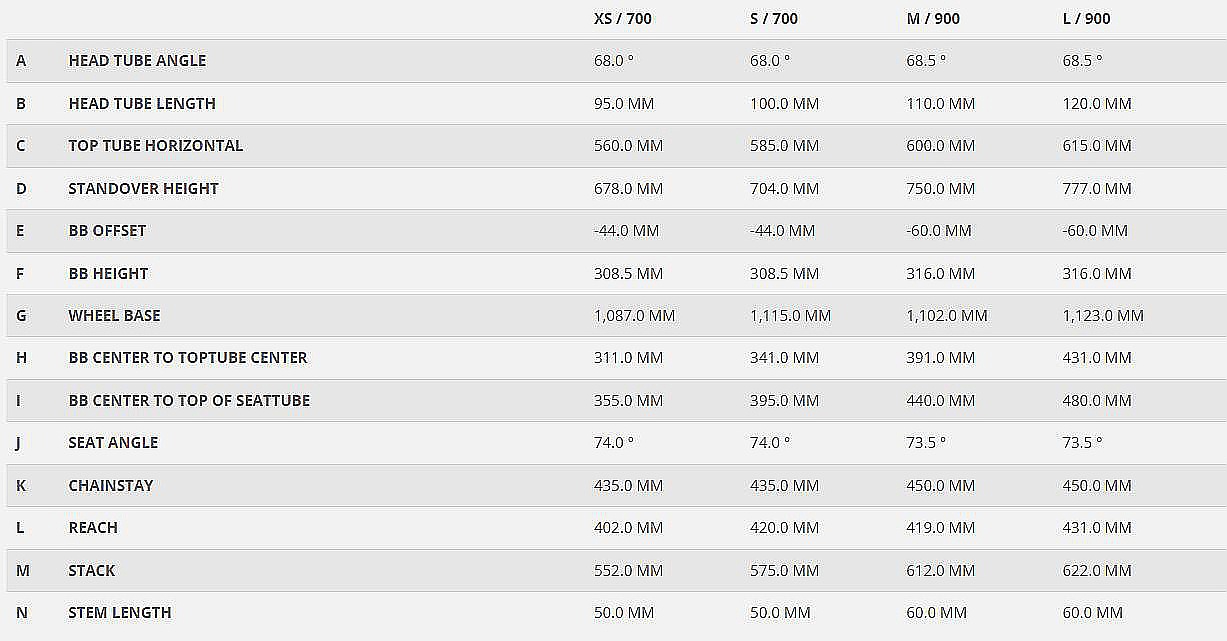Click the TOP TUBE HORIZONTAL label
This screenshot has height=641, width=1227.
155,146
